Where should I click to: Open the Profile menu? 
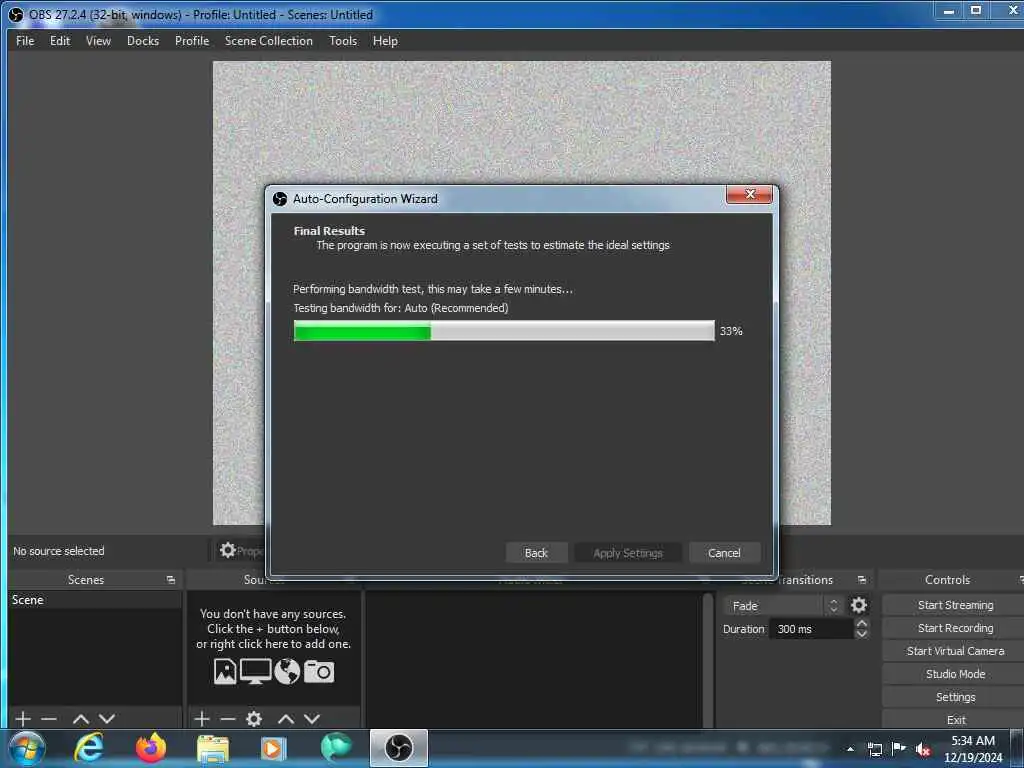click(191, 40)
